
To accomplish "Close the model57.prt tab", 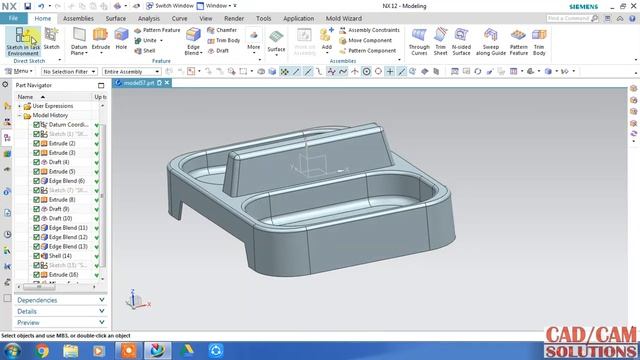I will tap(167, 83).
